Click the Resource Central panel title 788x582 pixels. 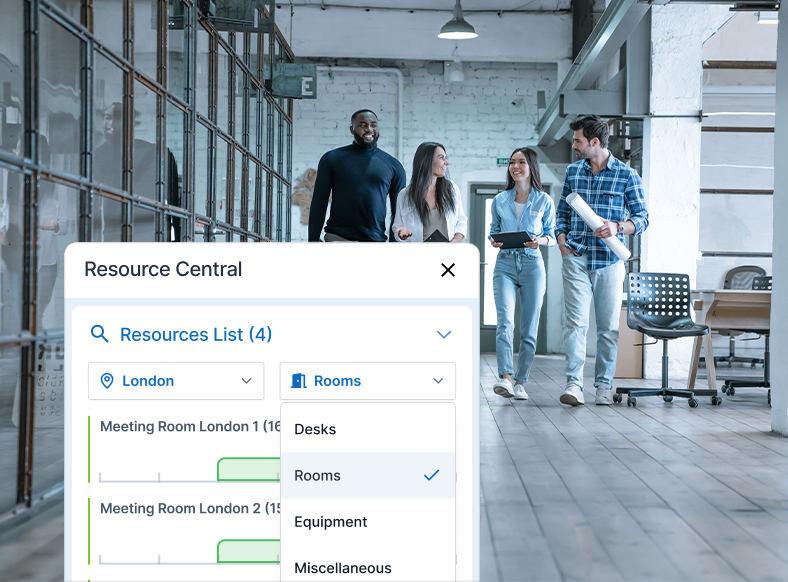(163, 269)
